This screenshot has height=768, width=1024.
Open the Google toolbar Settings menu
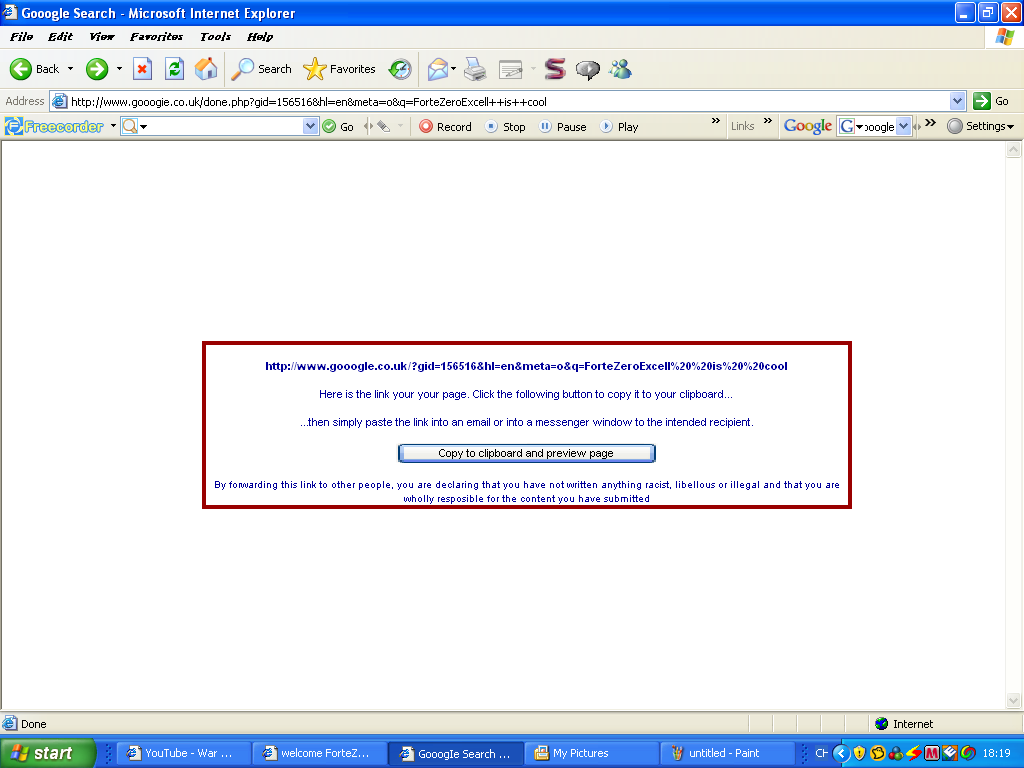click(x=980, y=126)
